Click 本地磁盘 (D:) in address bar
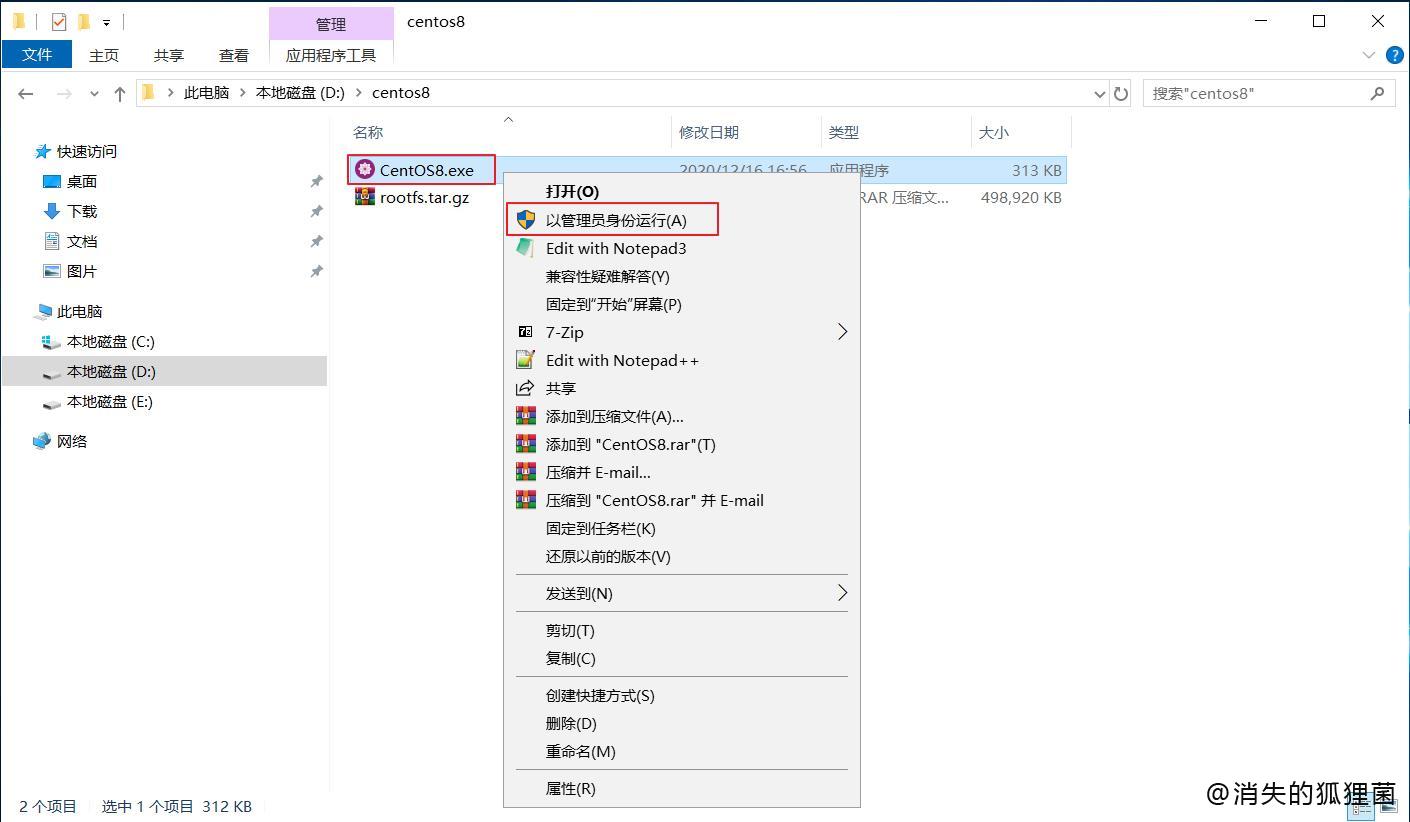This screenshot has width=1410, height=822. coord(300,92)
